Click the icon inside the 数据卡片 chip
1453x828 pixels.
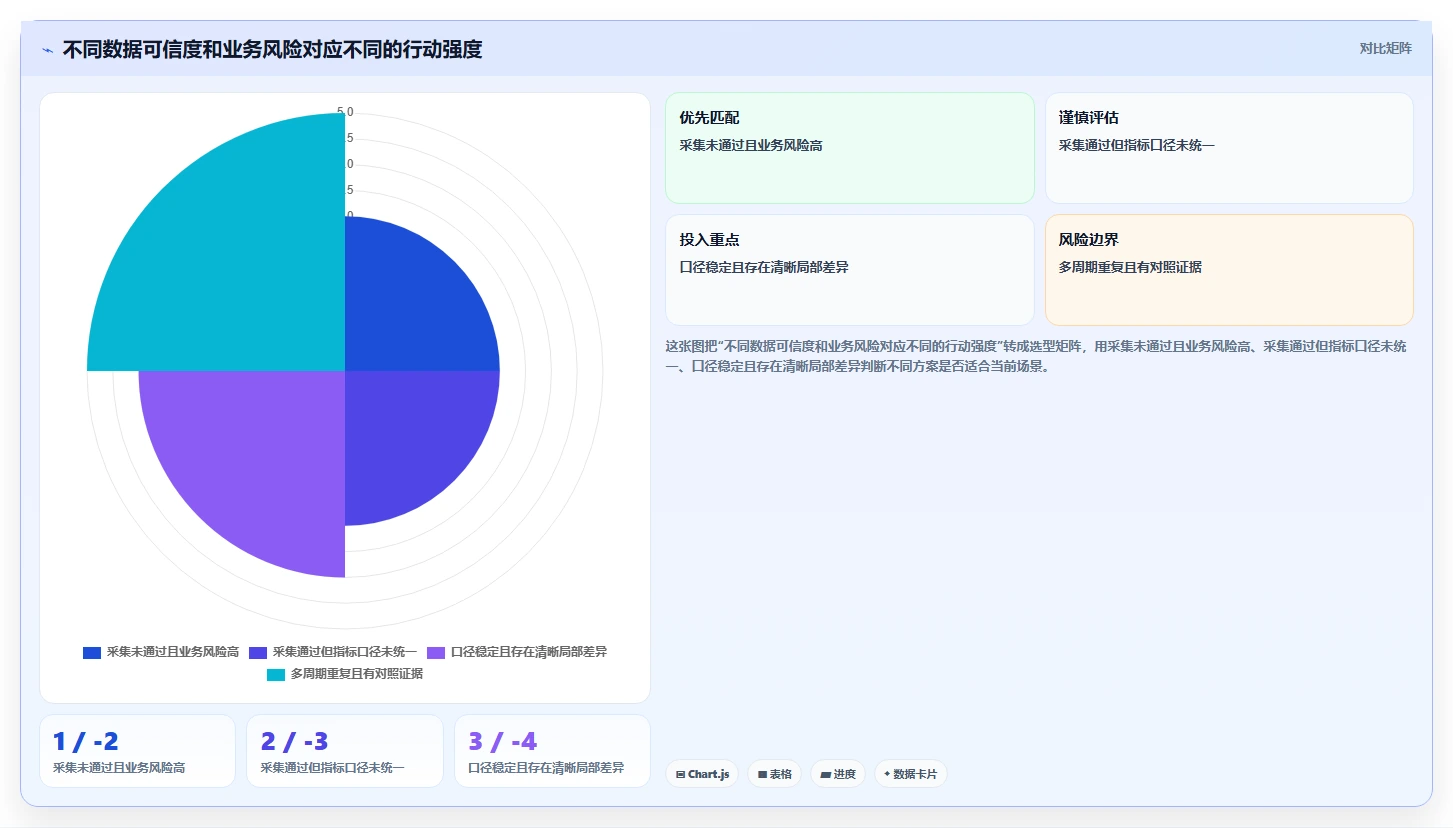click(887, 774)
